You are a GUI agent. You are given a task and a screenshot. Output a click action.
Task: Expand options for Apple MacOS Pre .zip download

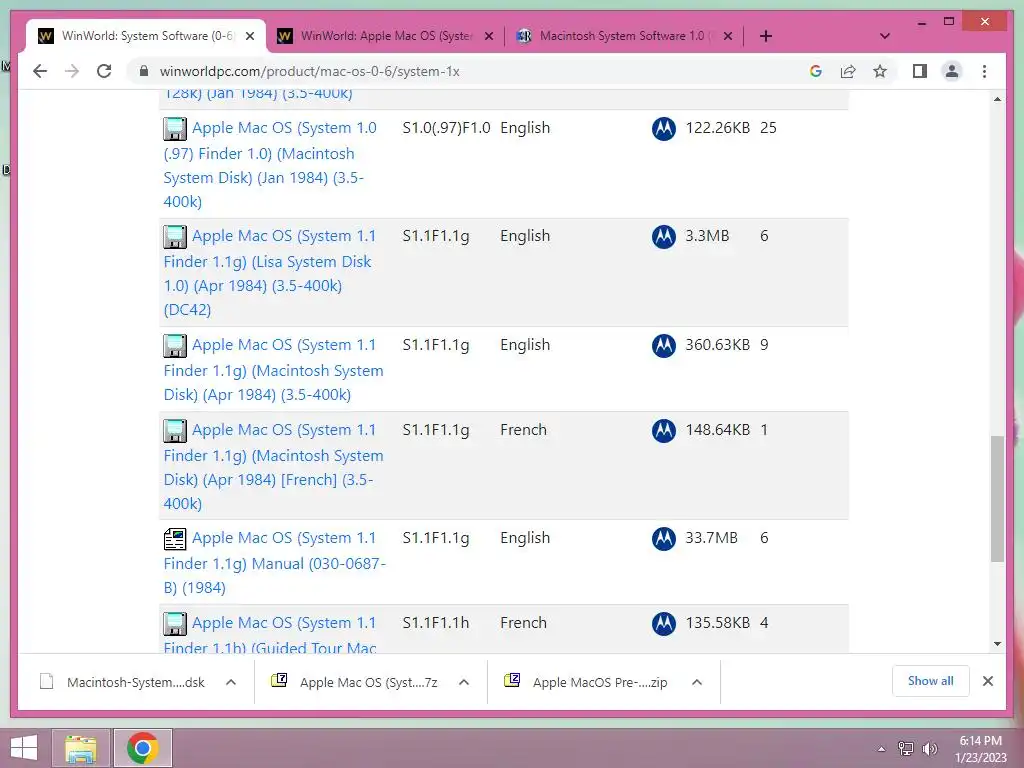pos(697,682)
